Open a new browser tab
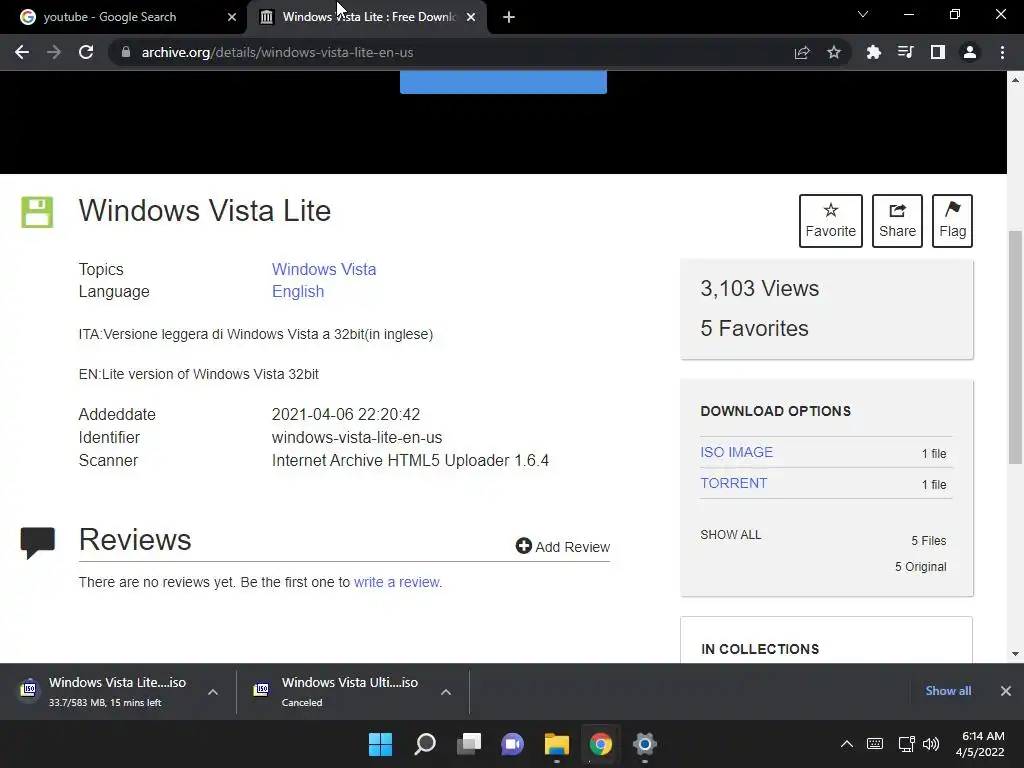1024x768 pixels. 509,17
